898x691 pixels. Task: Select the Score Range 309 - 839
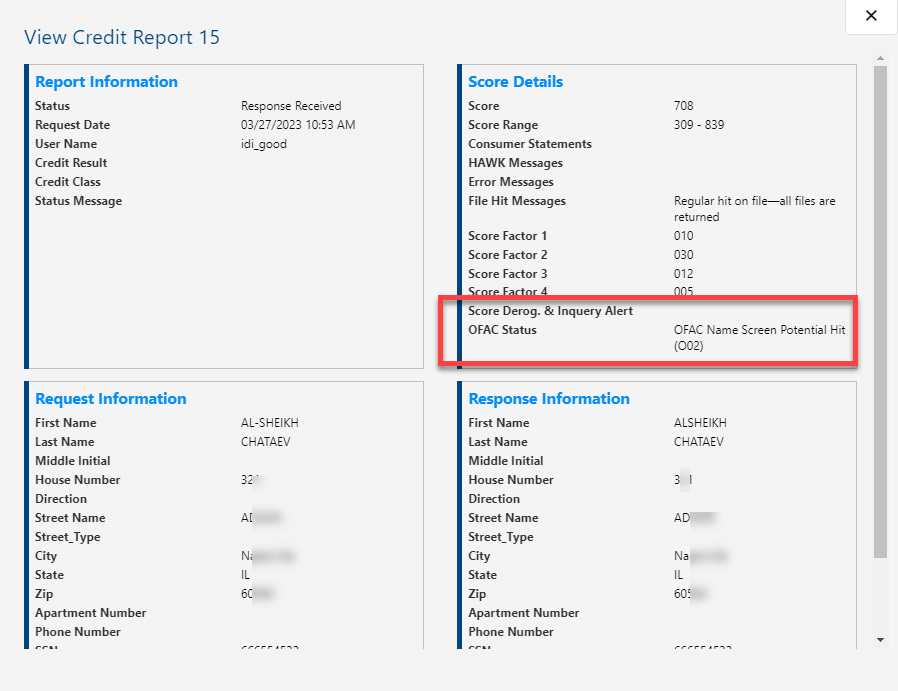pyautogui.click(x=698, y=124)
